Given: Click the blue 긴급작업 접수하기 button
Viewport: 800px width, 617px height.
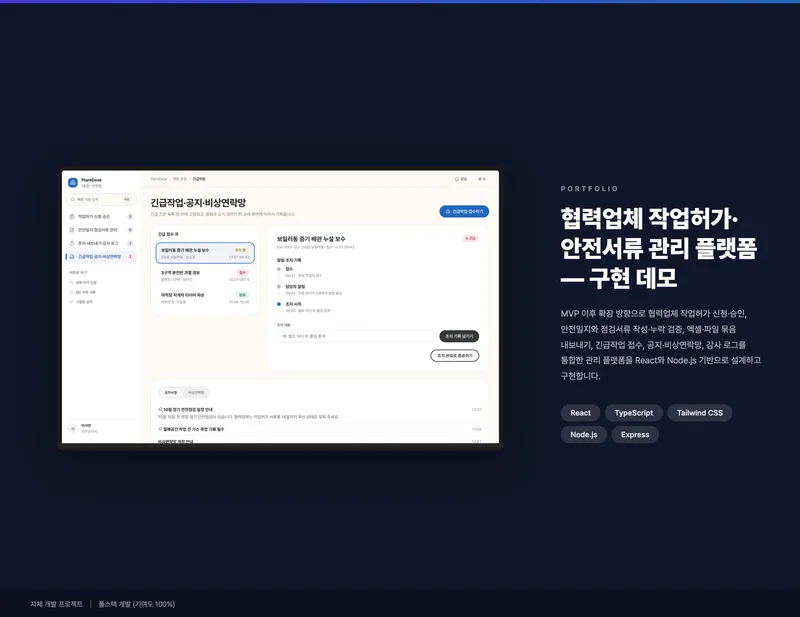Looking at the screenshot, I should 464,211.
